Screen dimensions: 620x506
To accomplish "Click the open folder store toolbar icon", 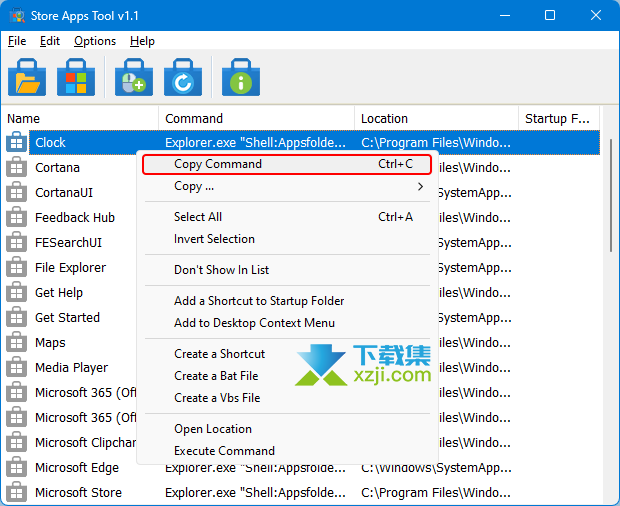I will pos(27,77).
